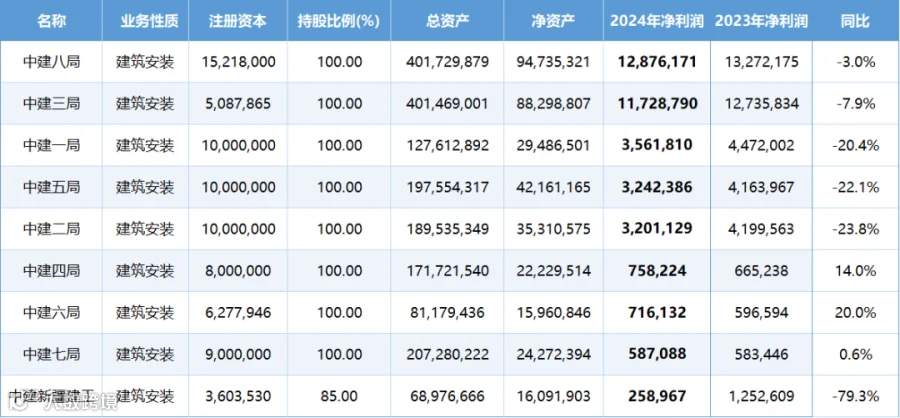The height and width of the screenshot is (418, 900).
Task: Click 2024 net profit 3,561,810
Action: point(657,145)
